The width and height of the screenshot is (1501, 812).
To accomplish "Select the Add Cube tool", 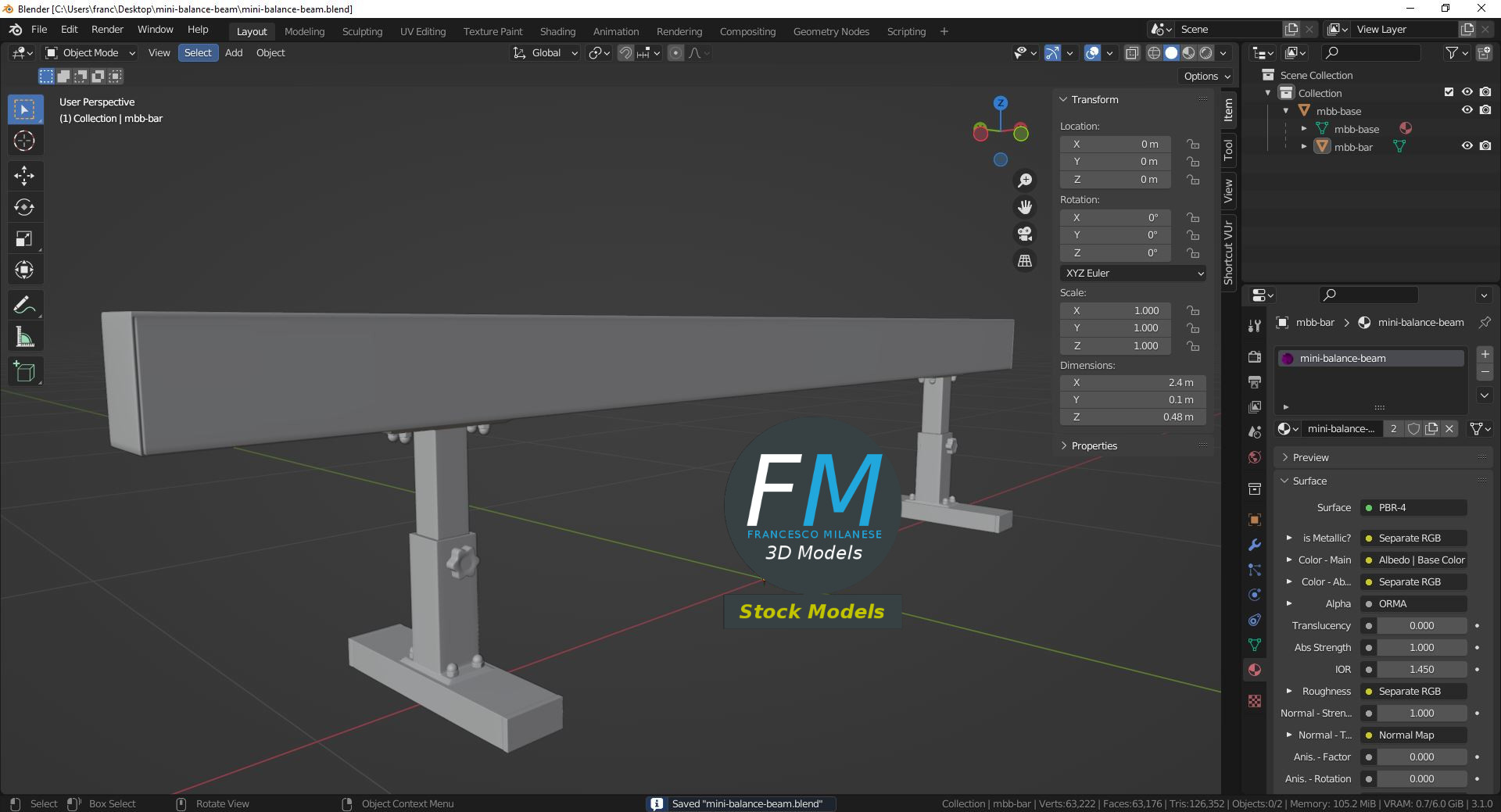I will 24,371.
